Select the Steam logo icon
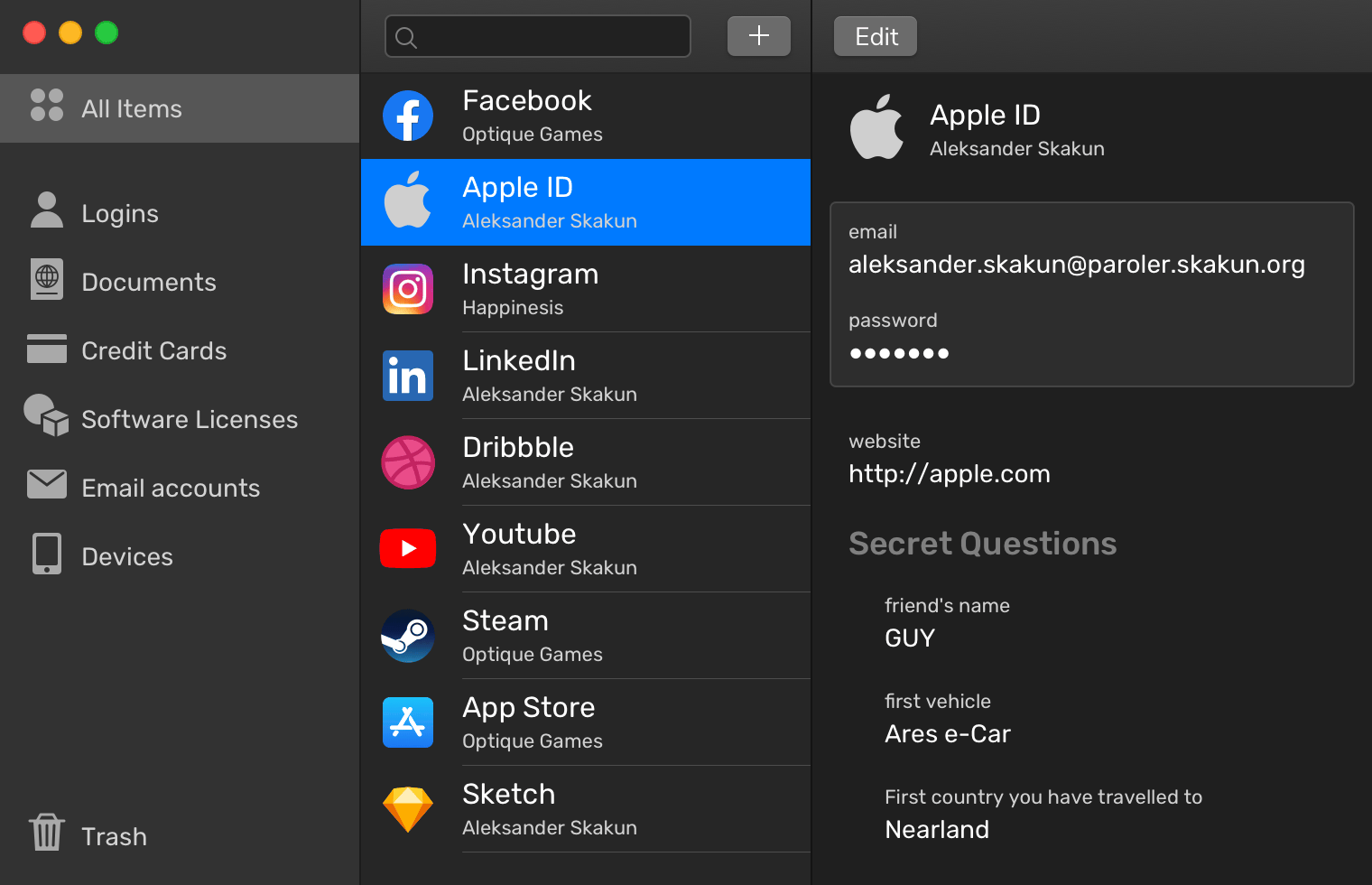 [408, 636]
